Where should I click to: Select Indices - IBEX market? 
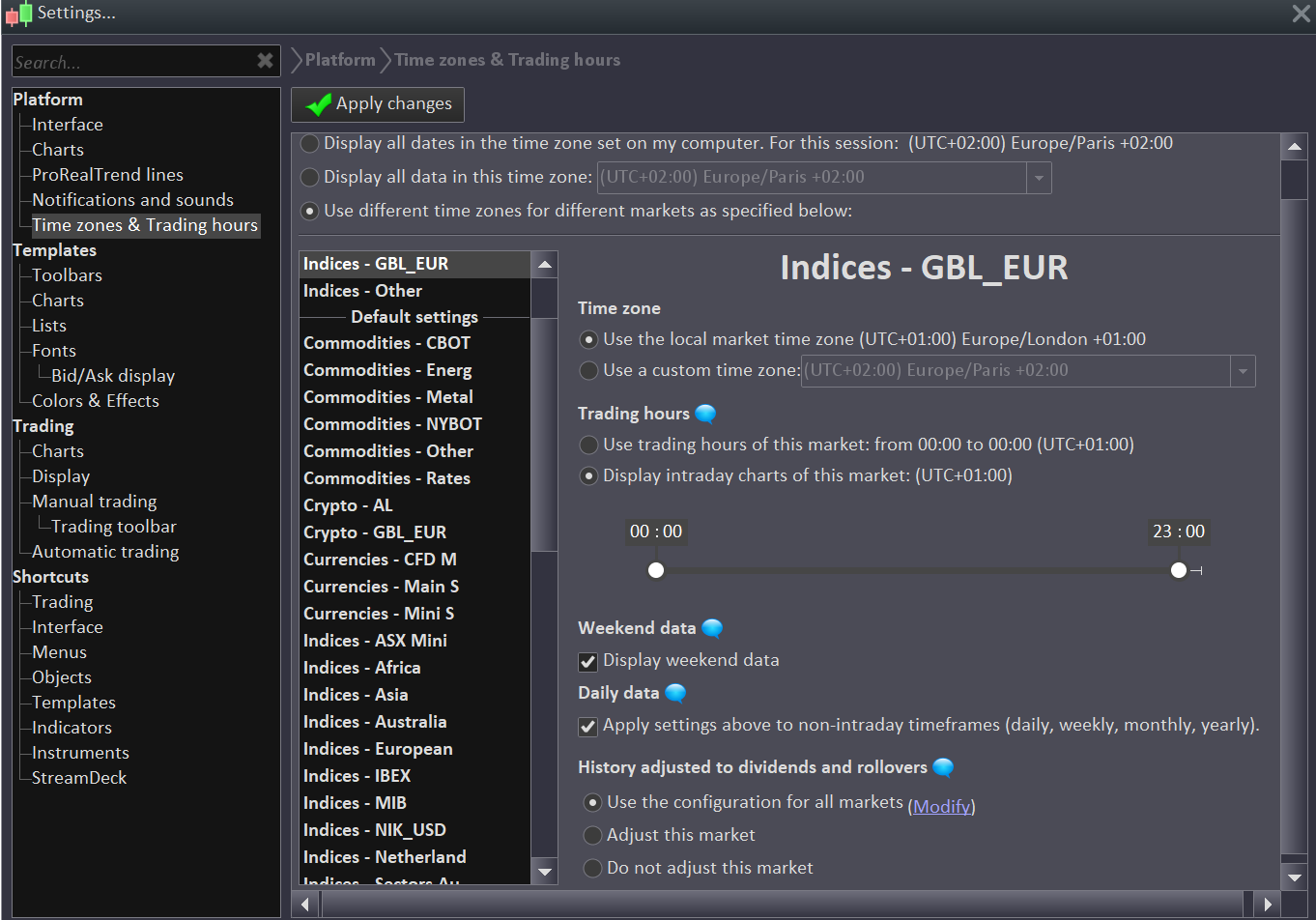click(x=415, y=776)
